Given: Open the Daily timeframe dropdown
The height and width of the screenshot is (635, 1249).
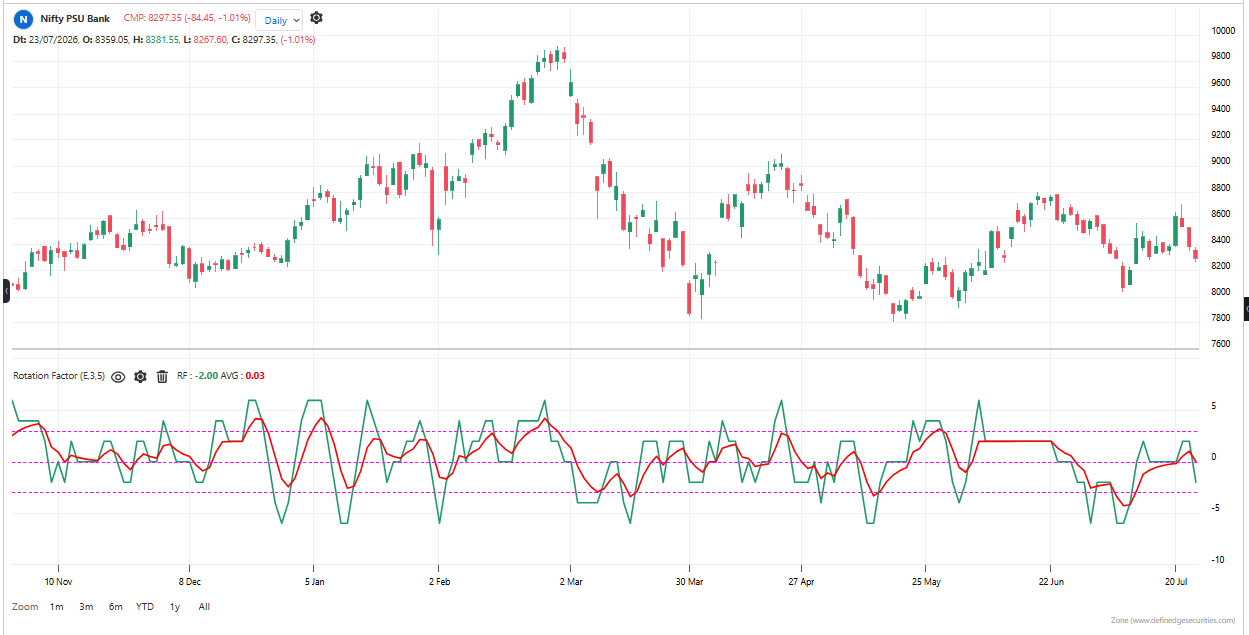Looking at the screenshot, I should click(x=279, y=20).
